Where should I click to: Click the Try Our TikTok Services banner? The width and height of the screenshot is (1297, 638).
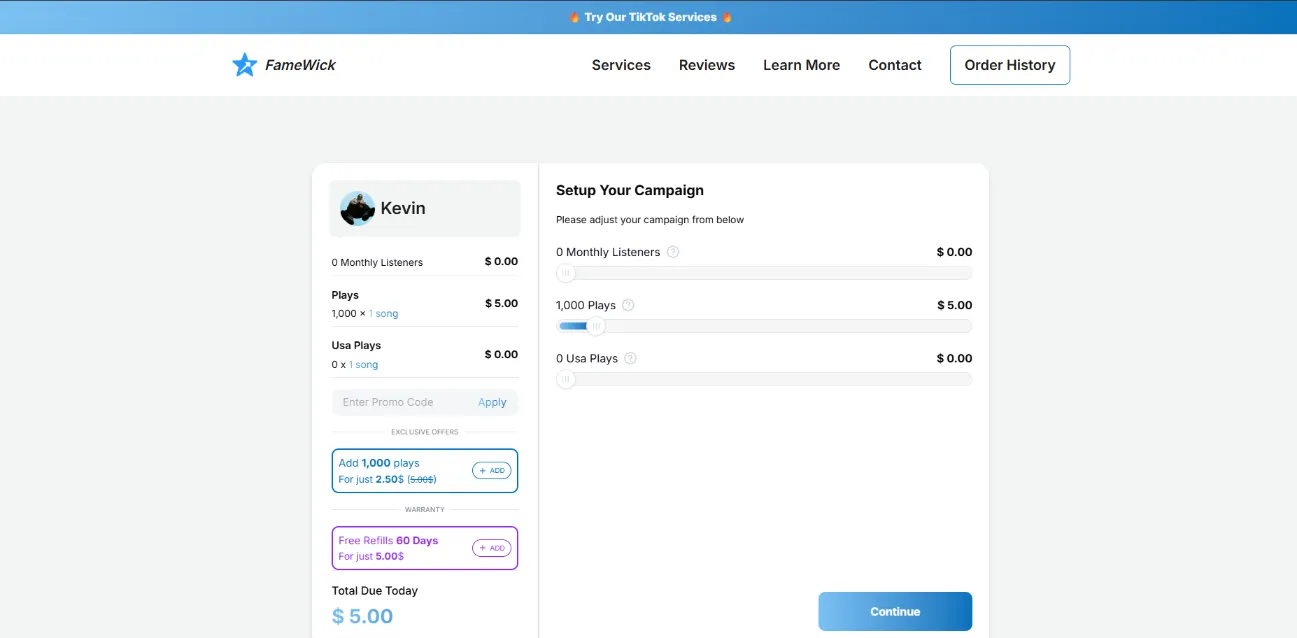pos(650,17)
